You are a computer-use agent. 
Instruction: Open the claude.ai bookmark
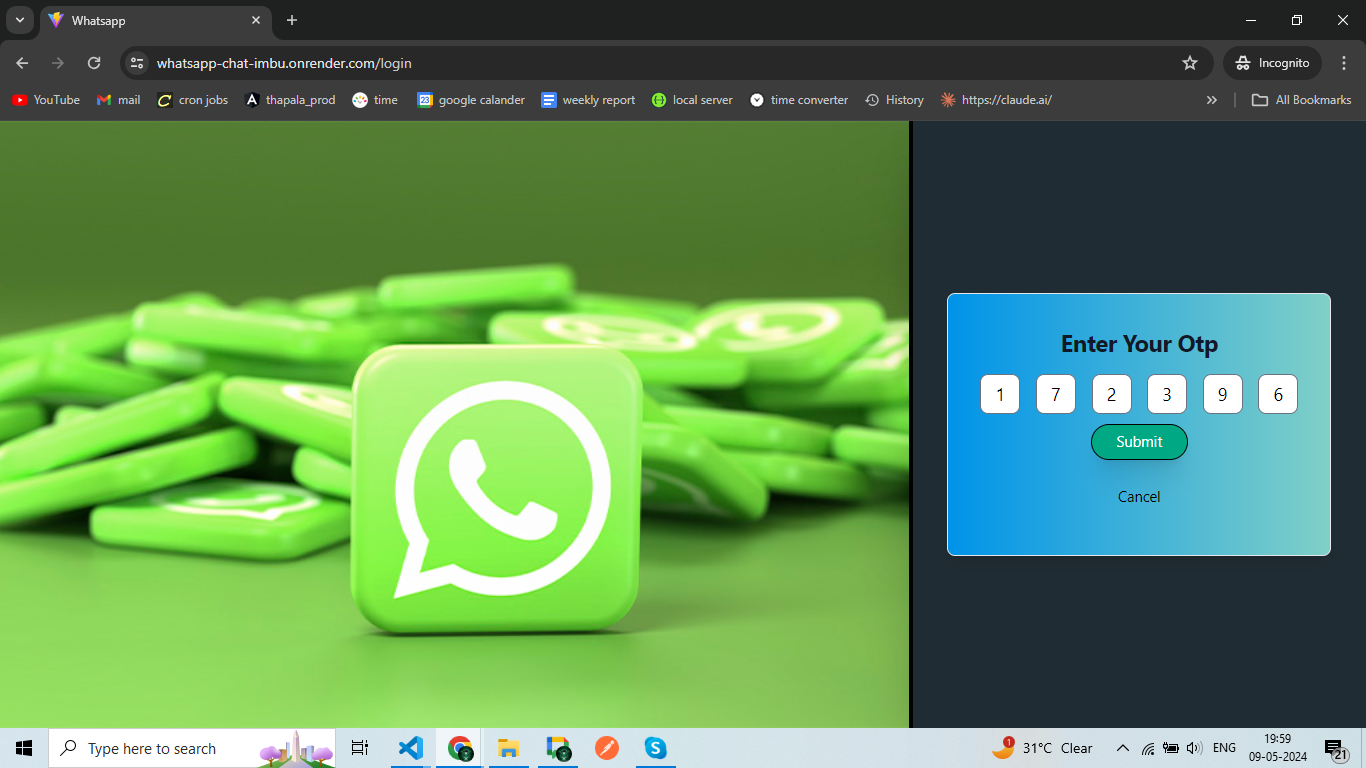(996, 100)
